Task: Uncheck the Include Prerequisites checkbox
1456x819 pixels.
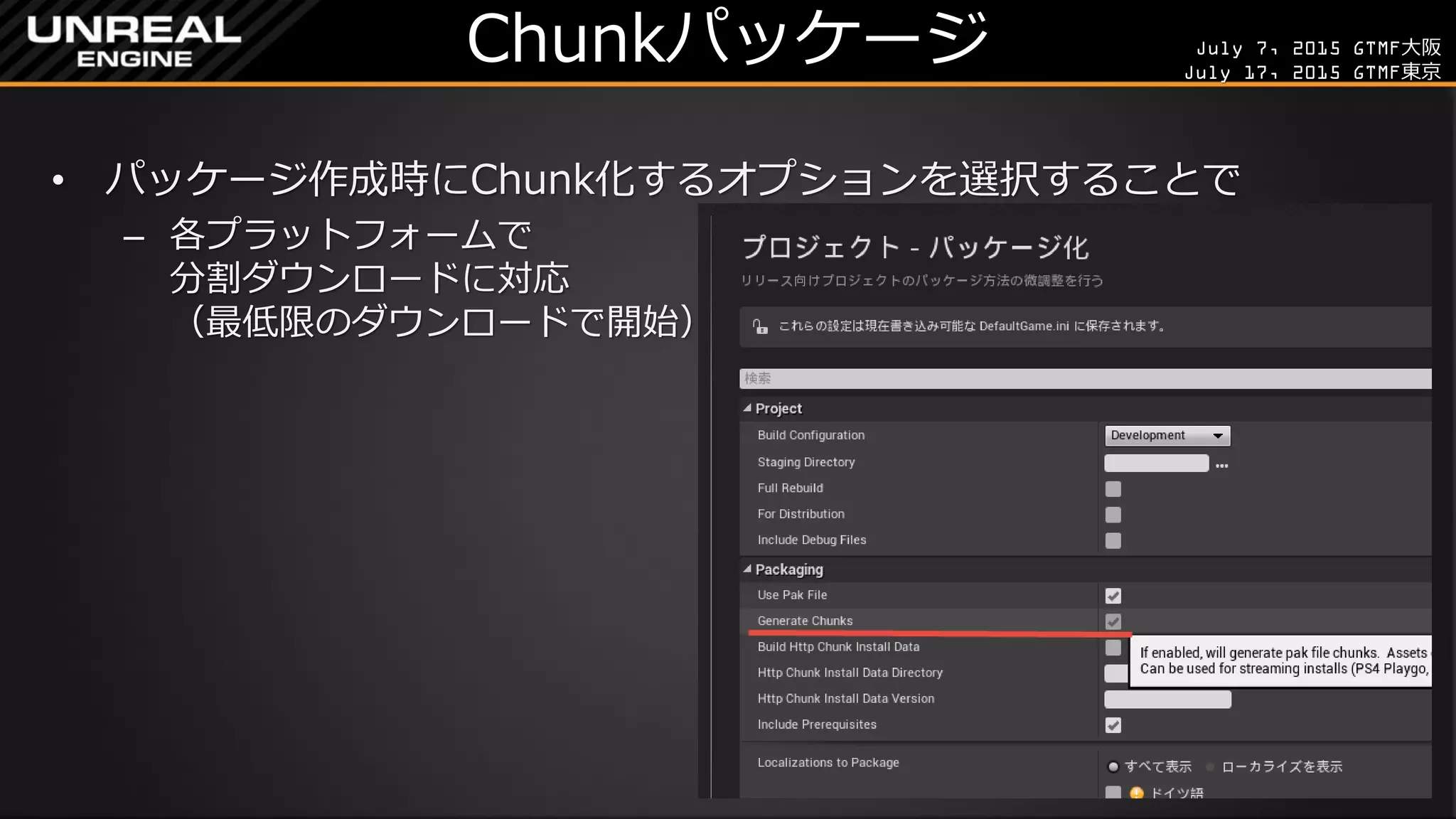Action: tap(1113, 725)
